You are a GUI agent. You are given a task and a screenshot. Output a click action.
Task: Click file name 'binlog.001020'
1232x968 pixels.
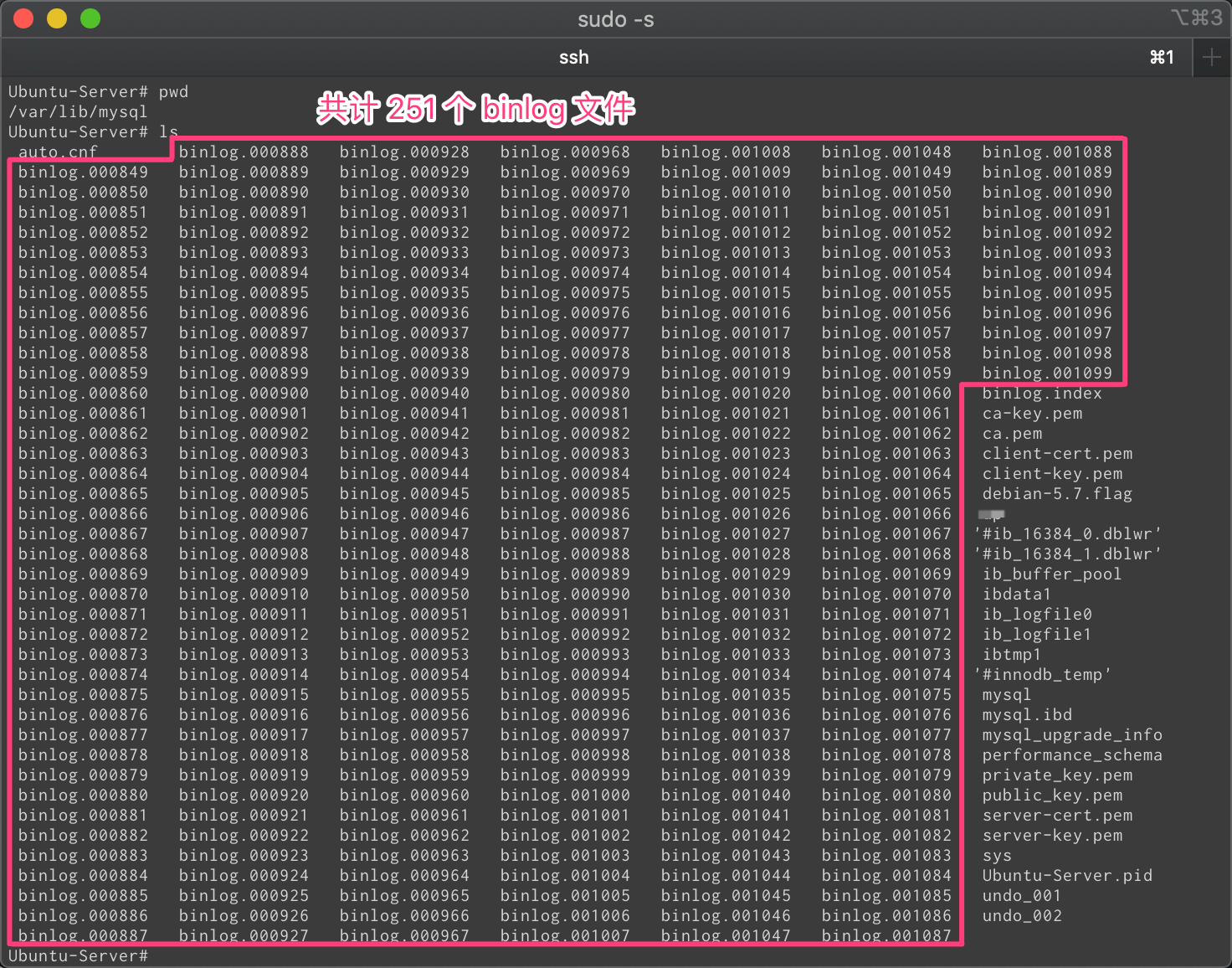726,394
